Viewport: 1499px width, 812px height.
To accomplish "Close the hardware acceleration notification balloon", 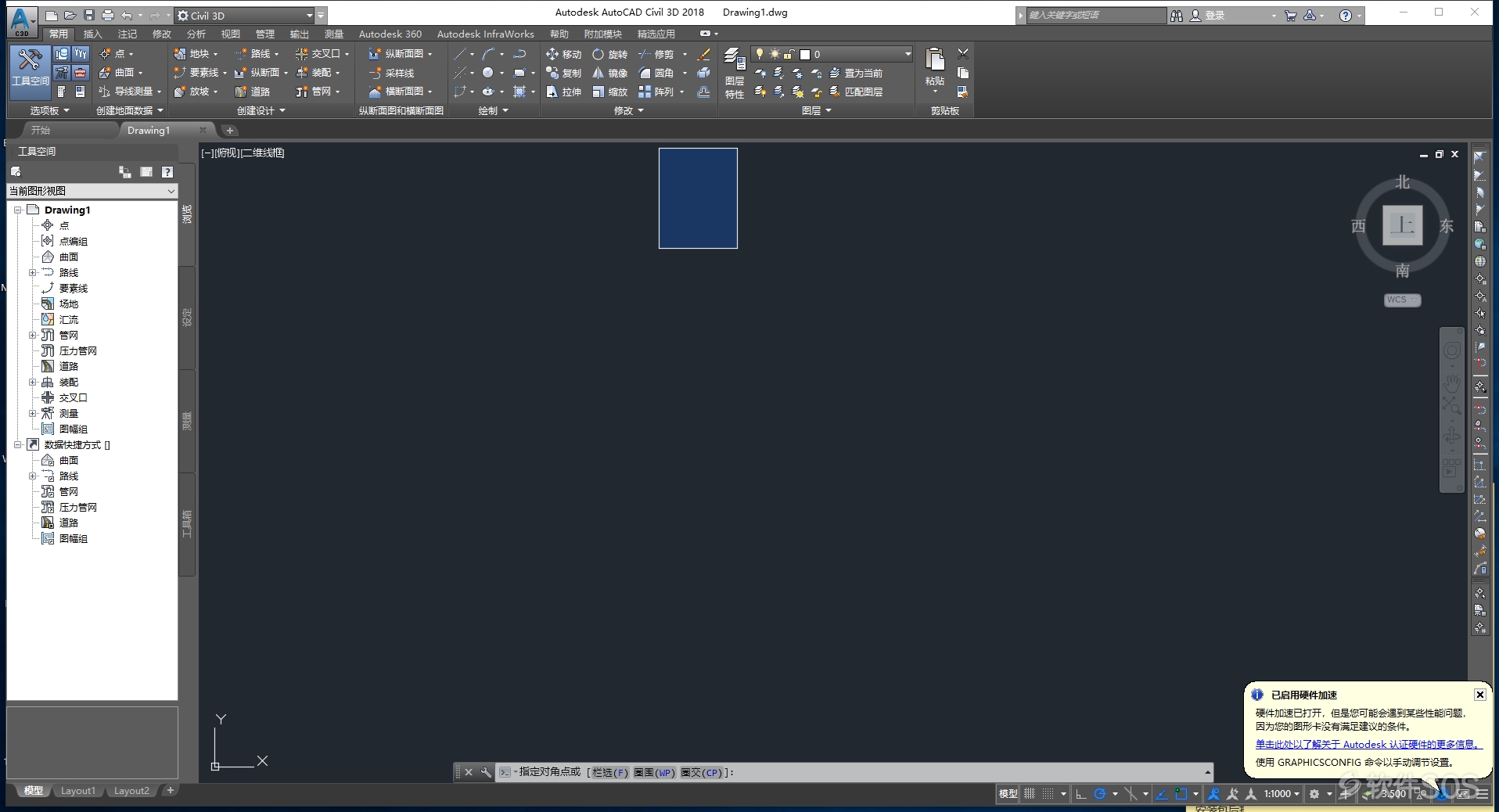I will (1479, 695).
